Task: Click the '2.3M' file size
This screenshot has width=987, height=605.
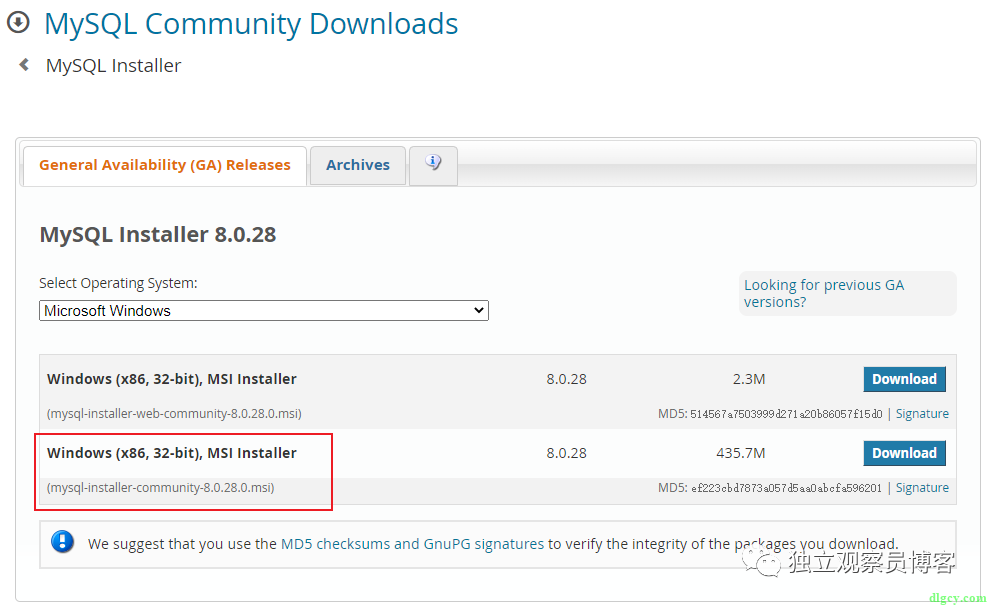Action: (749, 379)
